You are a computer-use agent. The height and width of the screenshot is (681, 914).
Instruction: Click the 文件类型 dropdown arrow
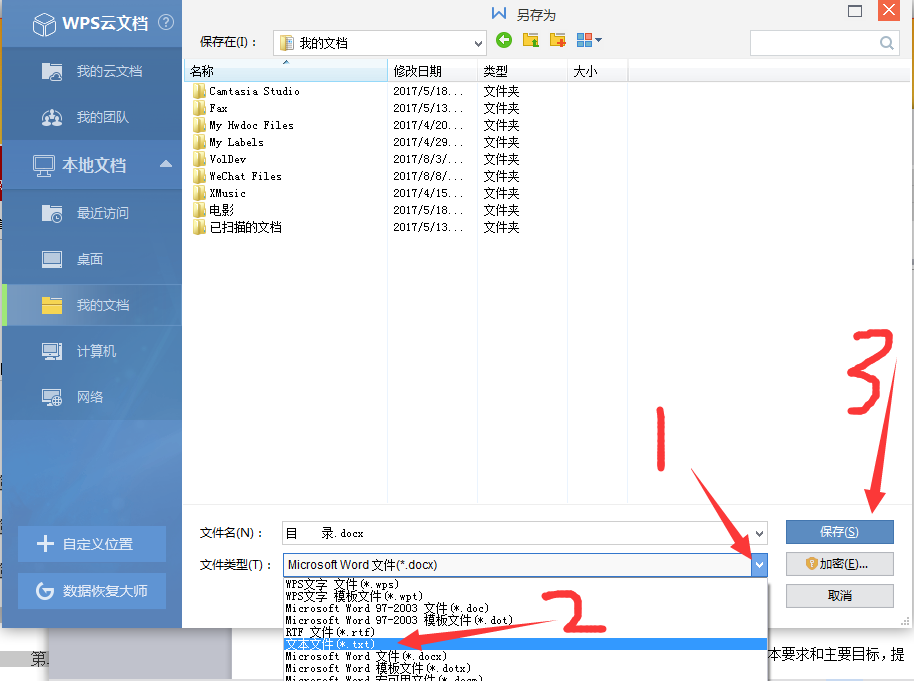click(x=759, y=564)
